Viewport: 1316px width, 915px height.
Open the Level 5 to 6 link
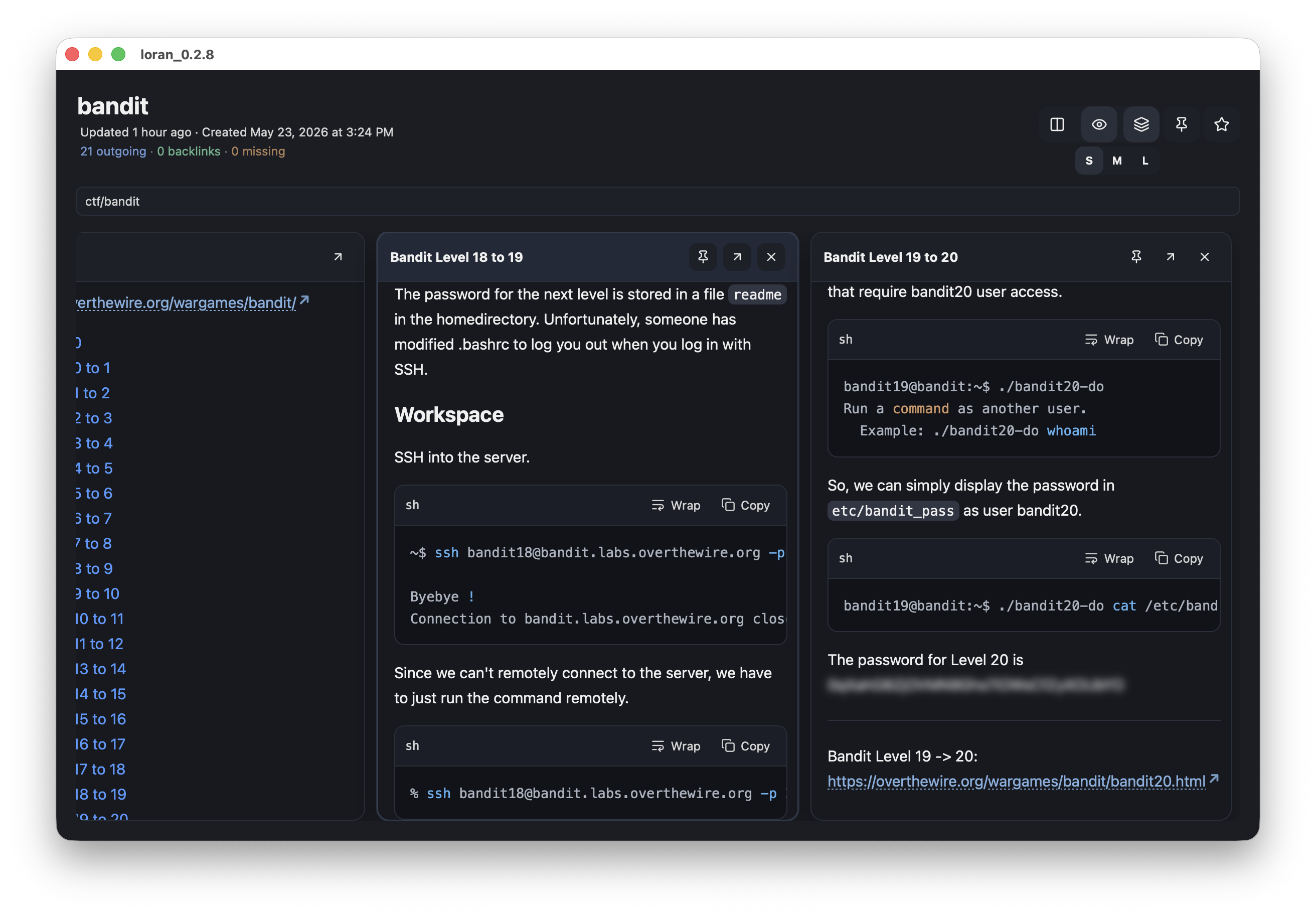(x=95, y=493)
